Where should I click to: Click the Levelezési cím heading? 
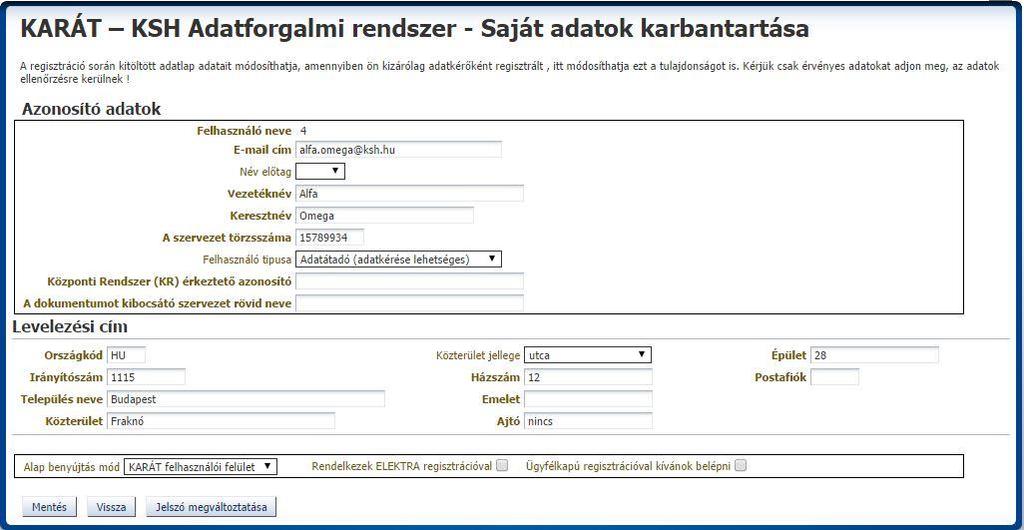[70, 327]
